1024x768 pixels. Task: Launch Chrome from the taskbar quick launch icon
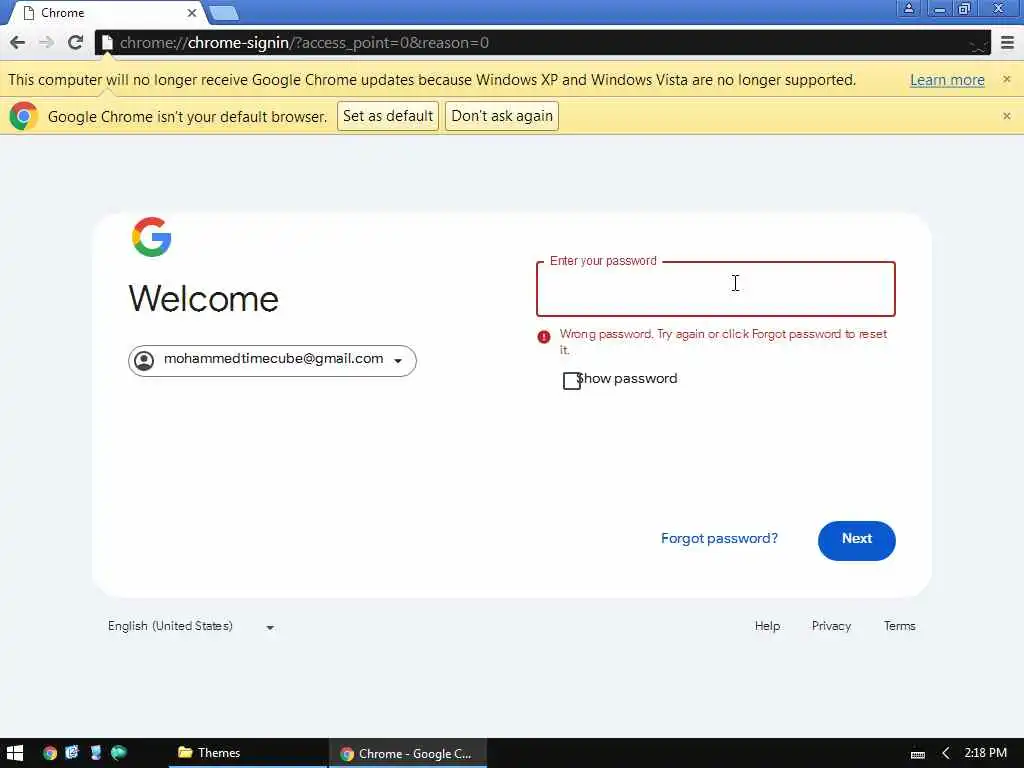(x=50, y=753)
